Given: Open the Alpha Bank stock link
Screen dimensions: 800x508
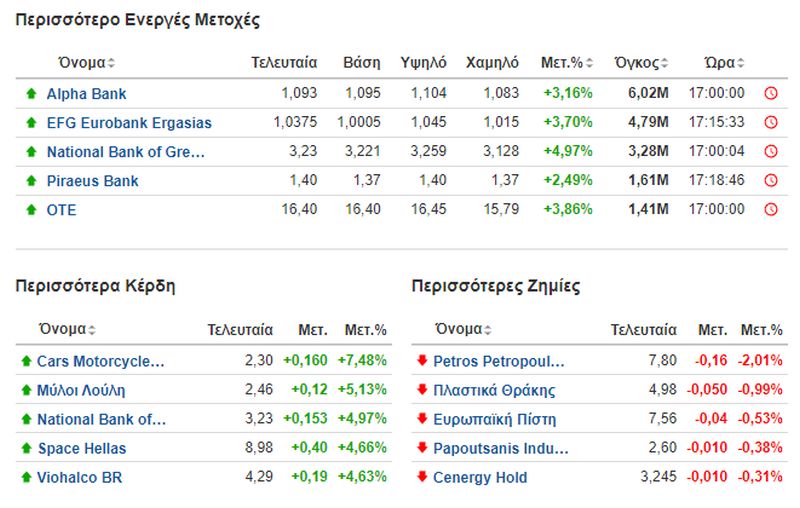Looking at the screenshot, I should 86,94.
